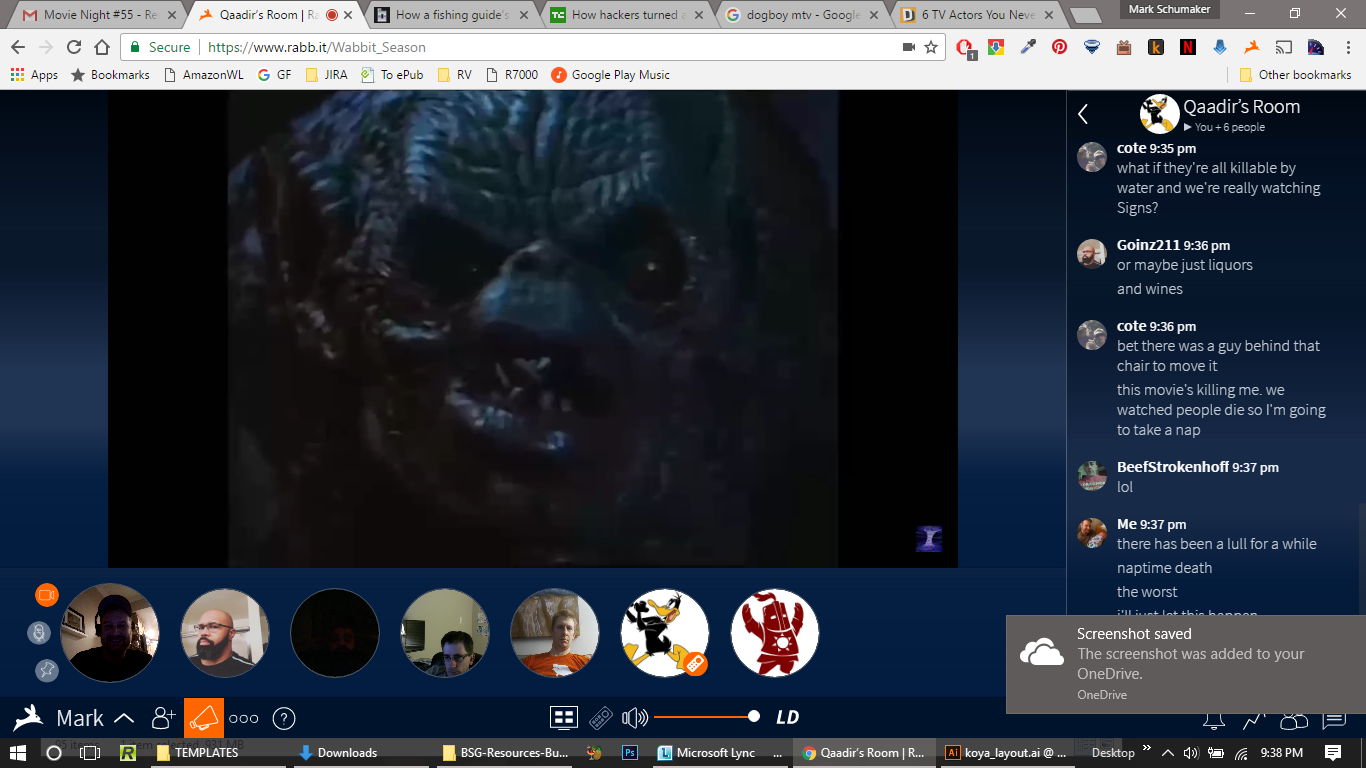Screen dimensions: 1366x768
Task: Switch to the fishing guide tab
Action: click(x=450, y=15)
